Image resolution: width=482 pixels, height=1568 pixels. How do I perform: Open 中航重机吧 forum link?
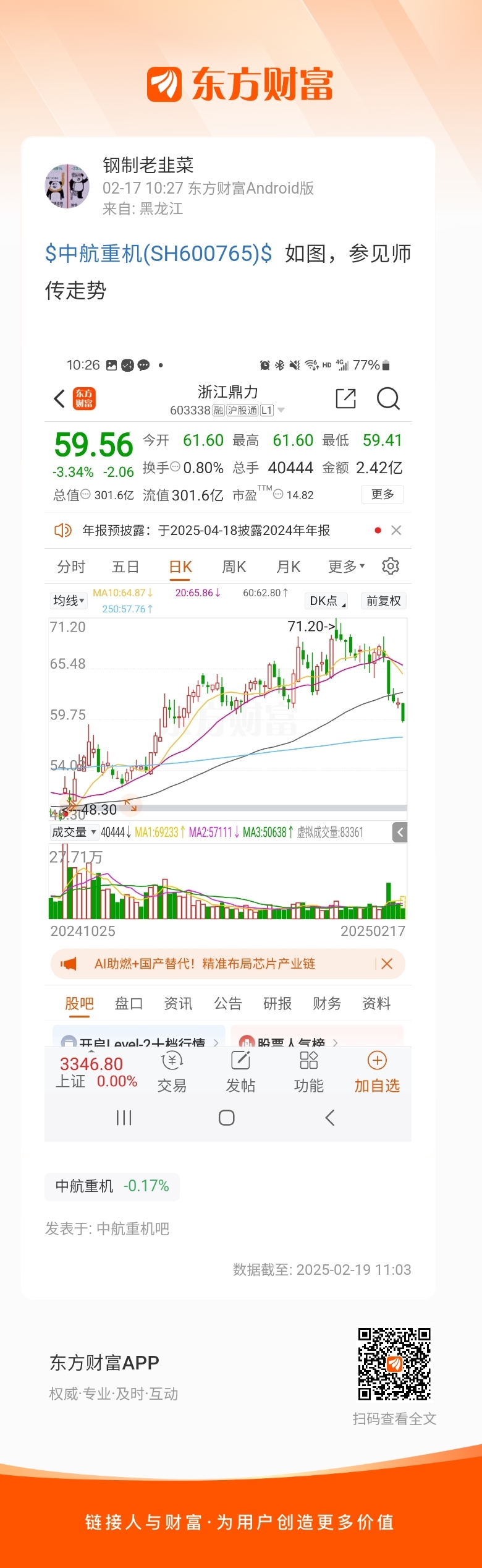click(x=133, y=1228)
